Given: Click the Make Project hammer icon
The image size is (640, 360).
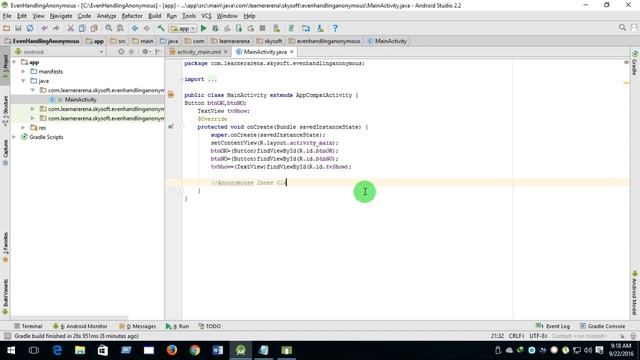Looking at the screenshot, I should point(161,28).
